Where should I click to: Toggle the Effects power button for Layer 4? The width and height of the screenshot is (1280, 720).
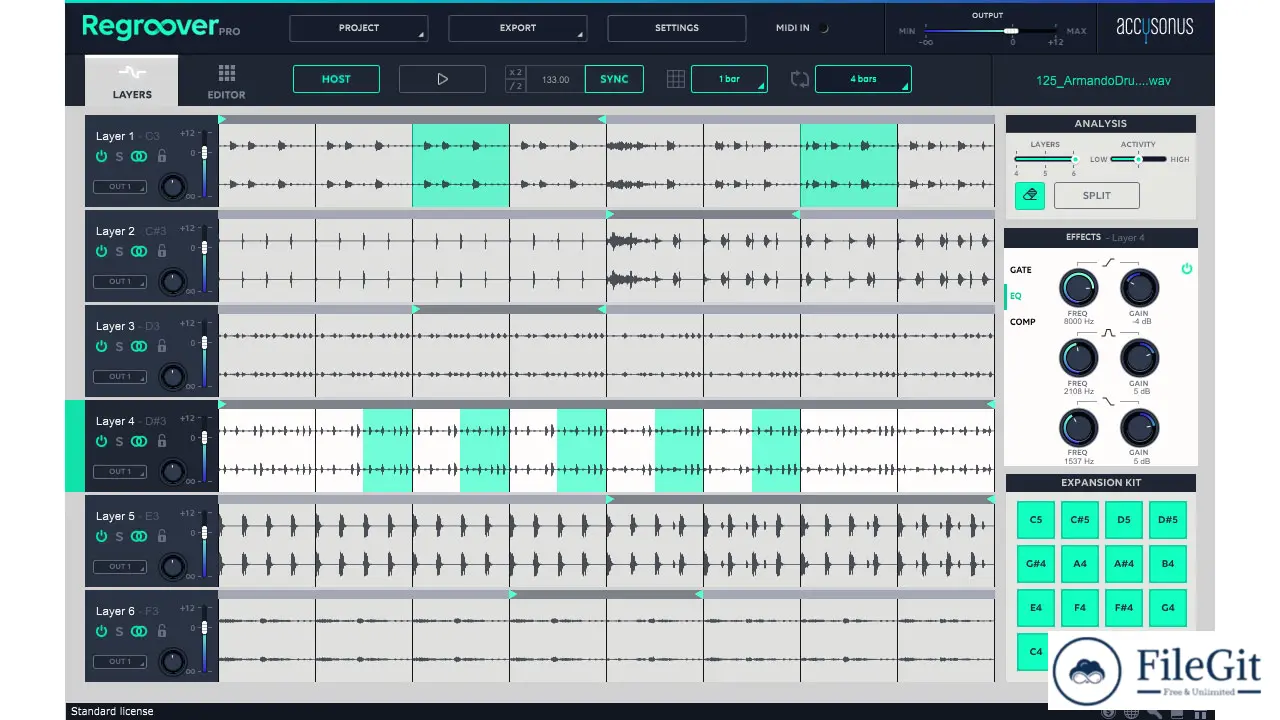coord(1186,269)
